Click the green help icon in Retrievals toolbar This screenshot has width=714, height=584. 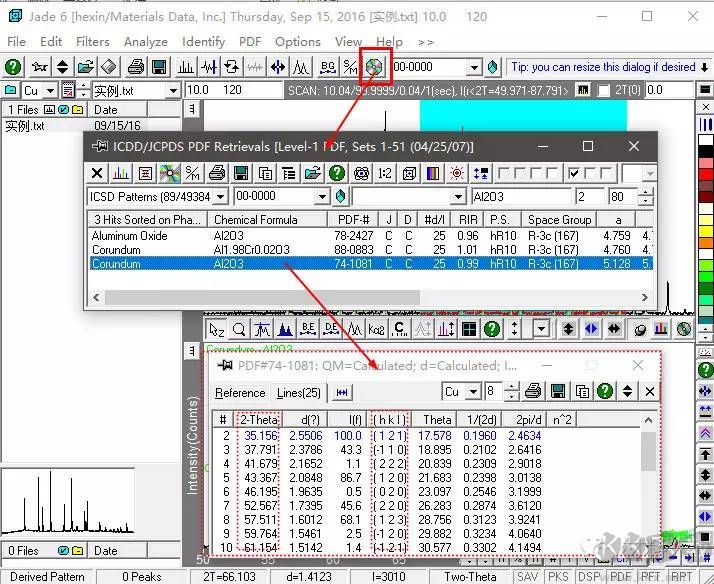[x=337, y=173]
